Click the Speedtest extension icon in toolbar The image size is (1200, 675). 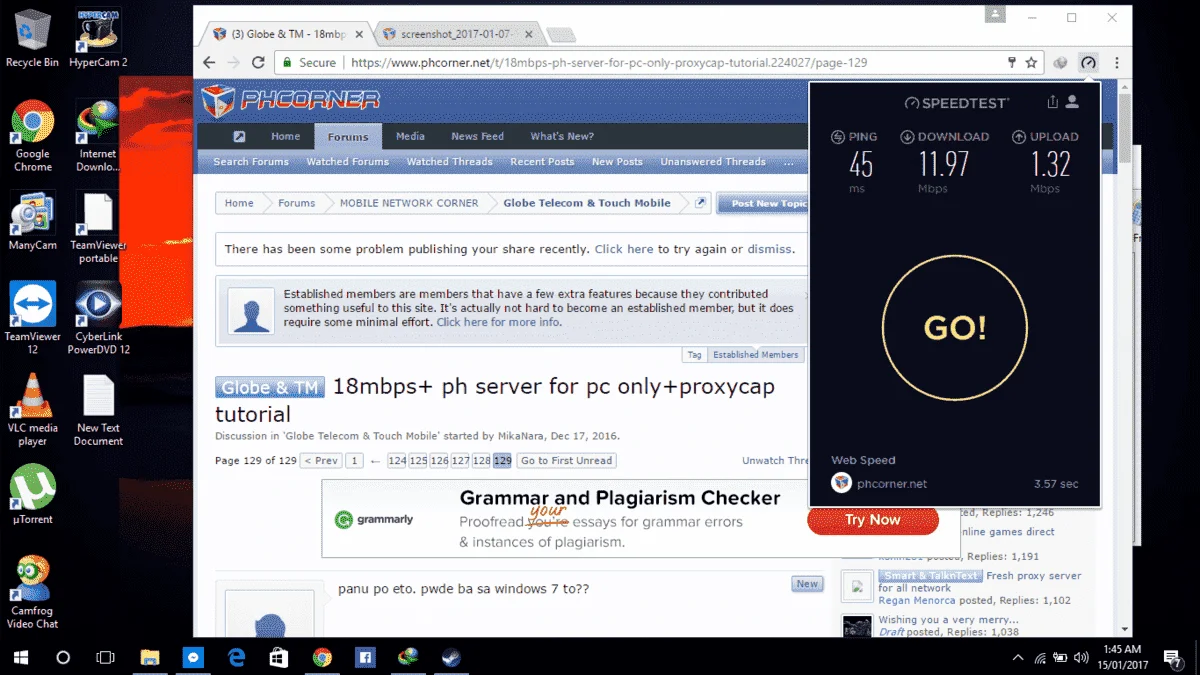(1088, 62)
